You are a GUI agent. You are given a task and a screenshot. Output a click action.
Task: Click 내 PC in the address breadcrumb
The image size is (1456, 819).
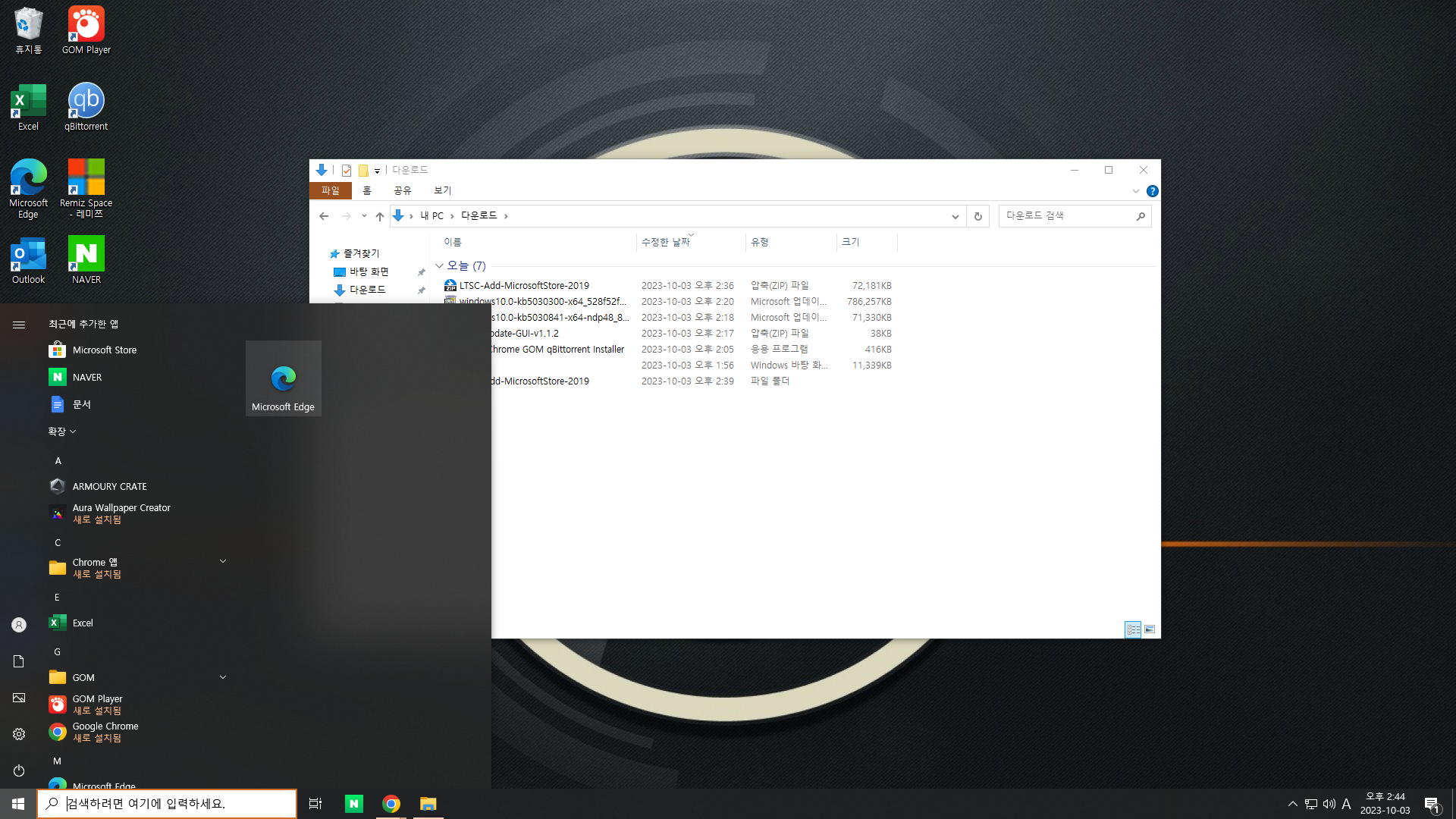click(x=432, y=216)
